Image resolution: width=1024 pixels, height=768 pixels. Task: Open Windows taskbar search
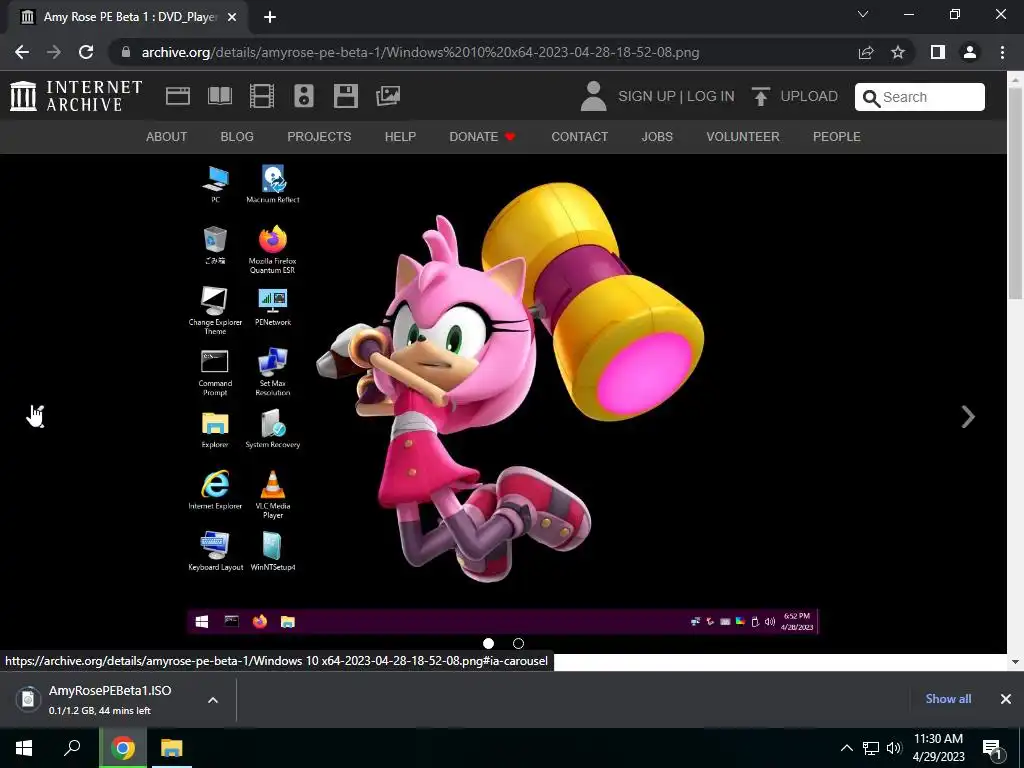72,748
